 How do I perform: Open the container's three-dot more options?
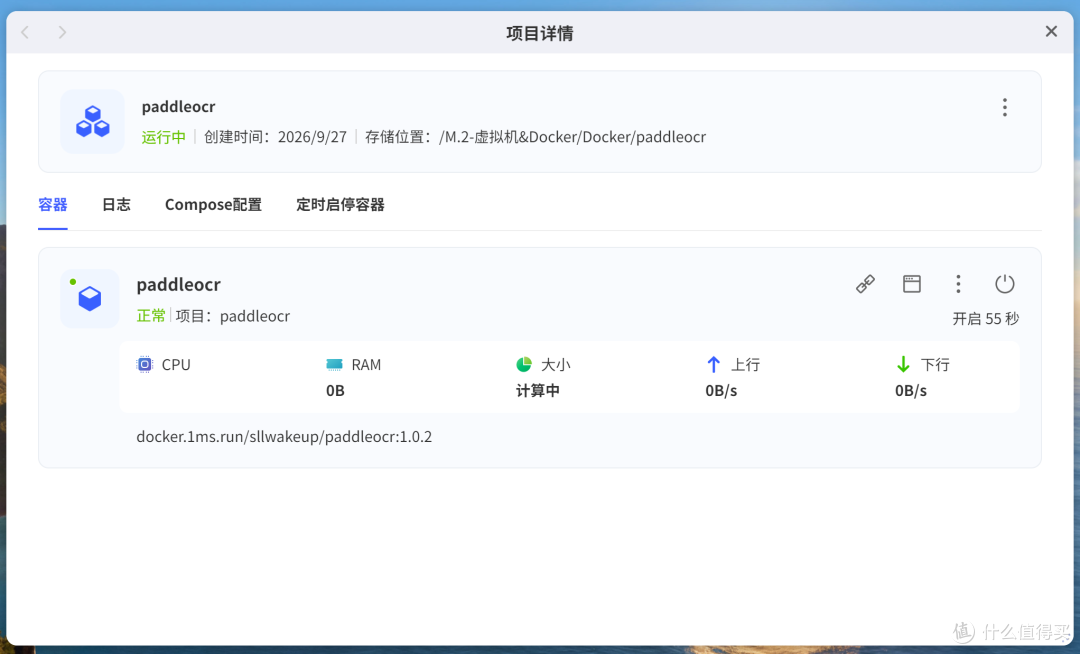[x=958, y=284]
